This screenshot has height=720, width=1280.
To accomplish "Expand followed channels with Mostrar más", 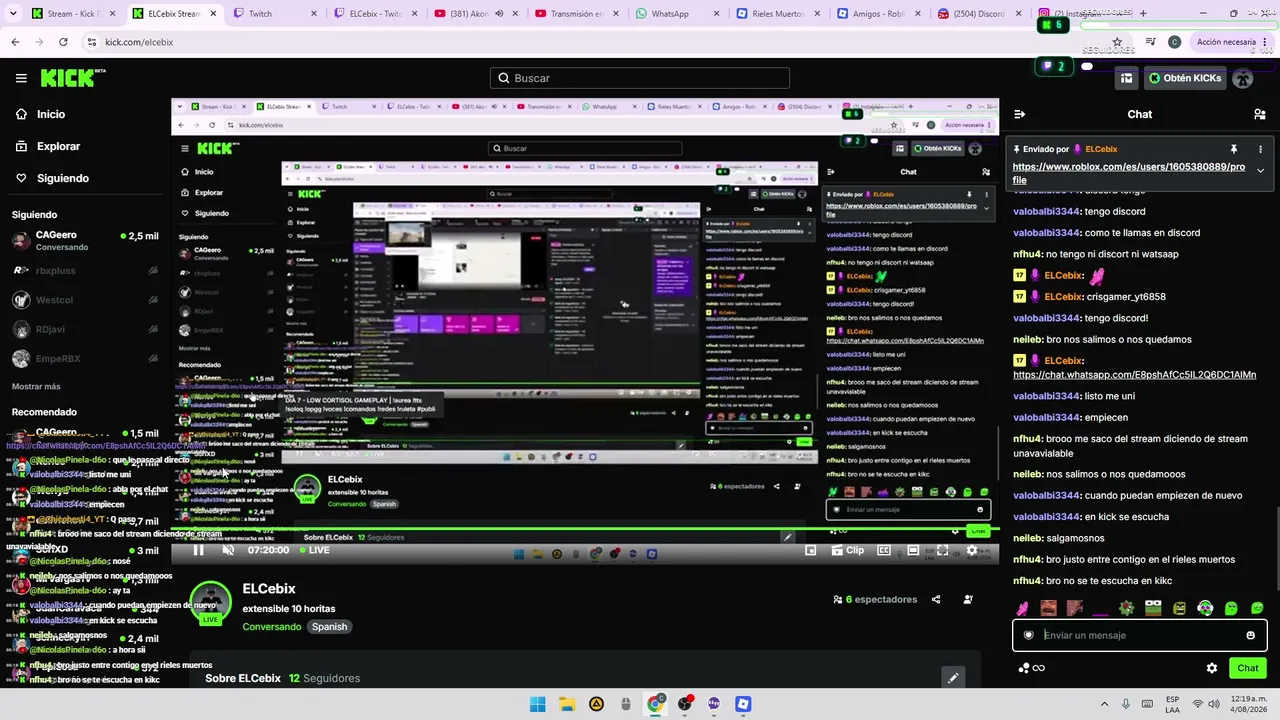I will 36,386.
